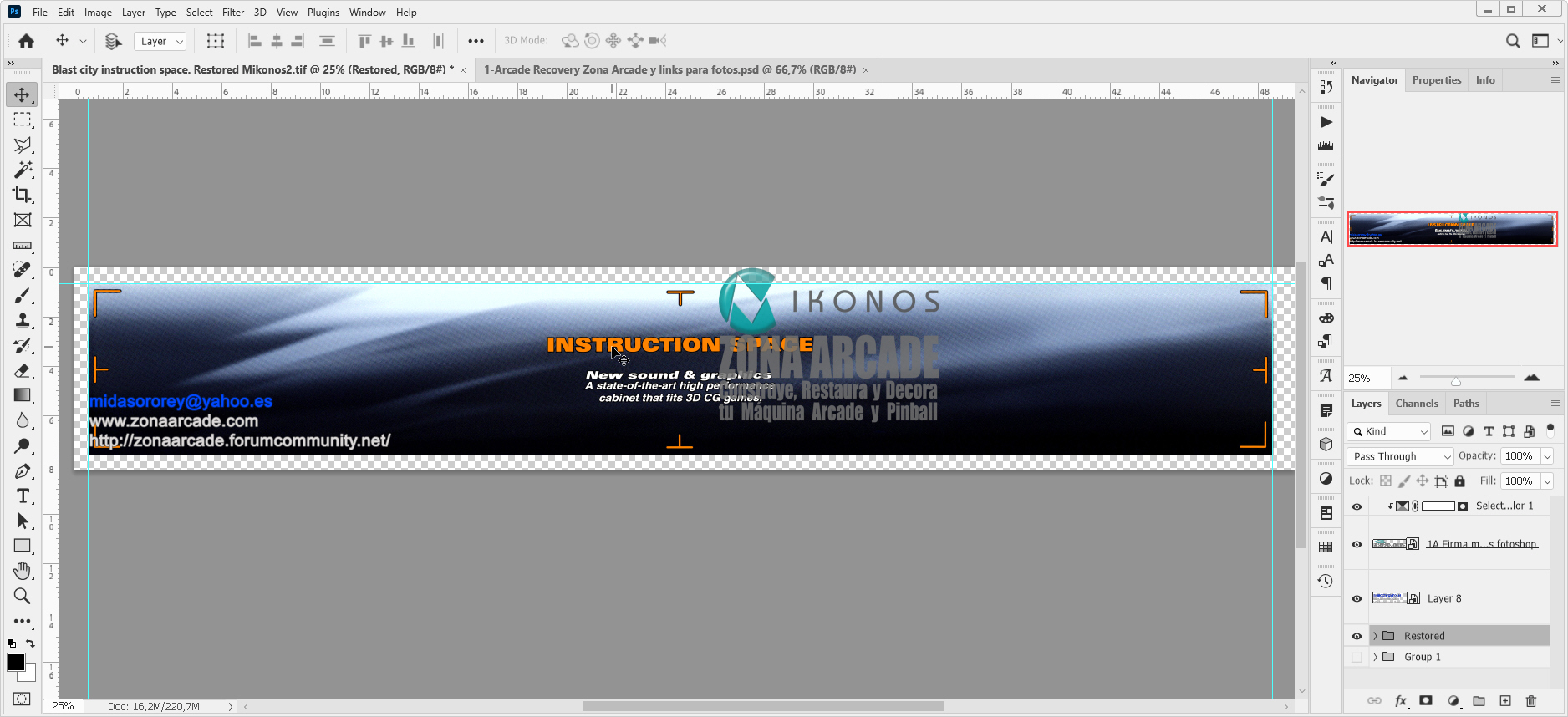1568x717 pixels.
Task: Open the Search icon in options bar
Action: [x=1513, y=41]
